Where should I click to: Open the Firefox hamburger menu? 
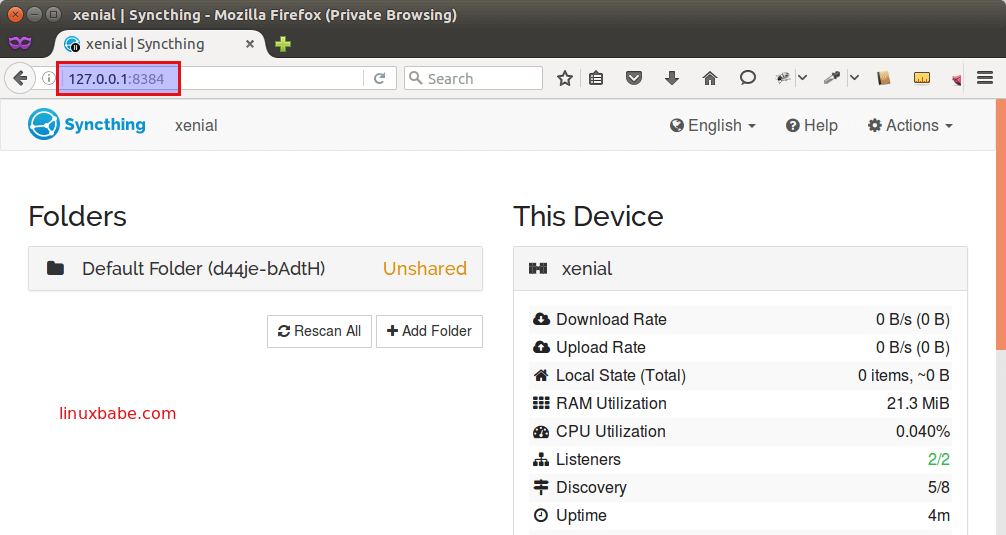(x=985, y=78)
